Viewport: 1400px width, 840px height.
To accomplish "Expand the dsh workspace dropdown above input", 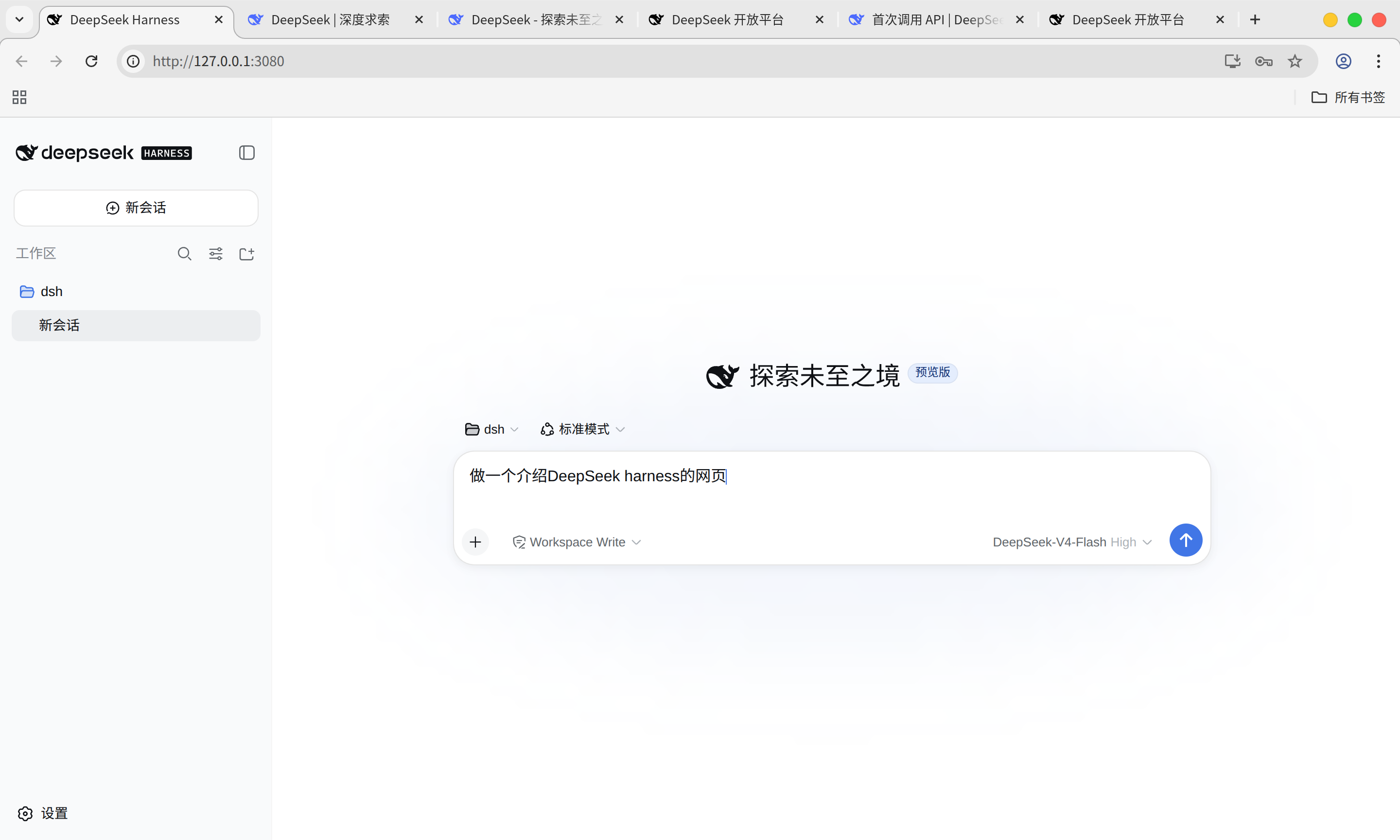I will click(x=491, y=430).
